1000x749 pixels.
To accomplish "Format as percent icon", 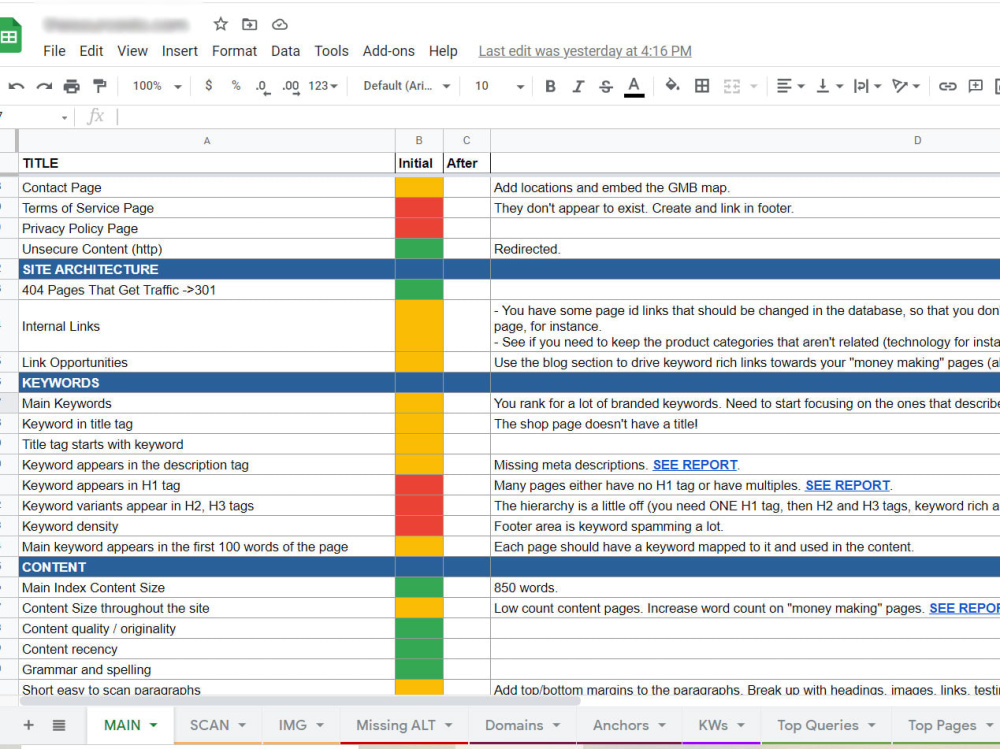I will 236,85.
